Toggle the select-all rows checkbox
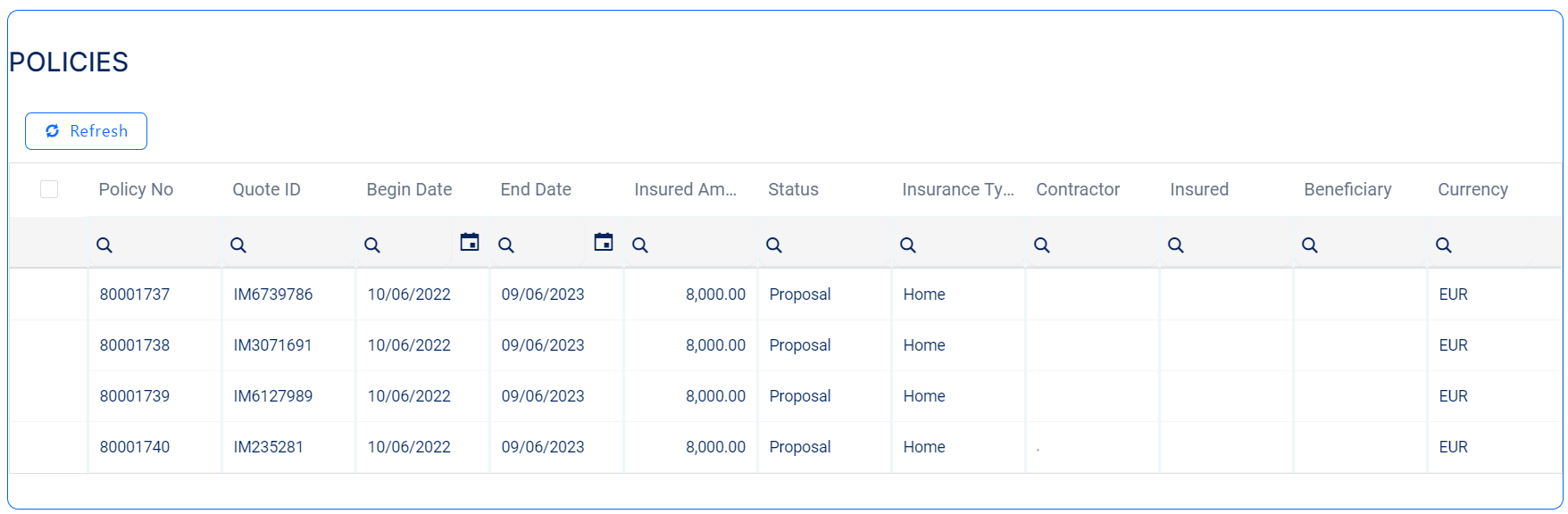1568x514 pixels. point(49,189)
